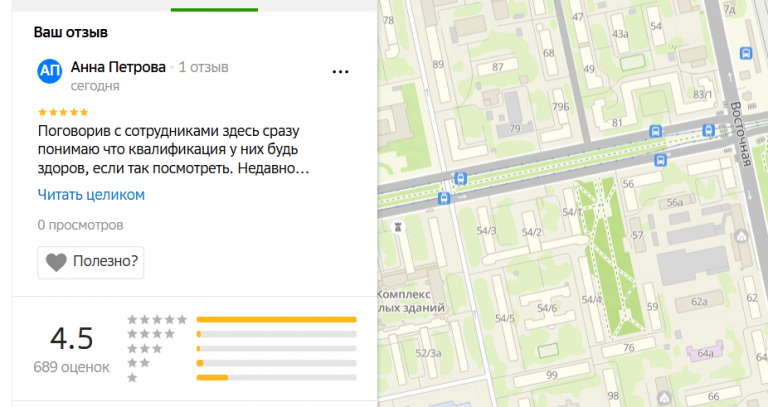Image resolution: width=768 pixels, height=407 pixels.
Task: Click the 689 оценок count
Action: tap(72, 367)
